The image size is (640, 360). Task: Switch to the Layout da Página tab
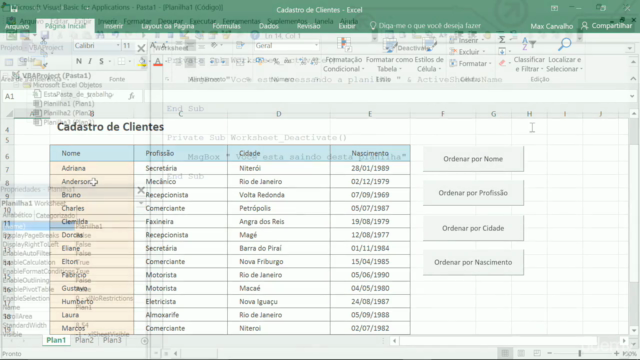click(167, 26)
